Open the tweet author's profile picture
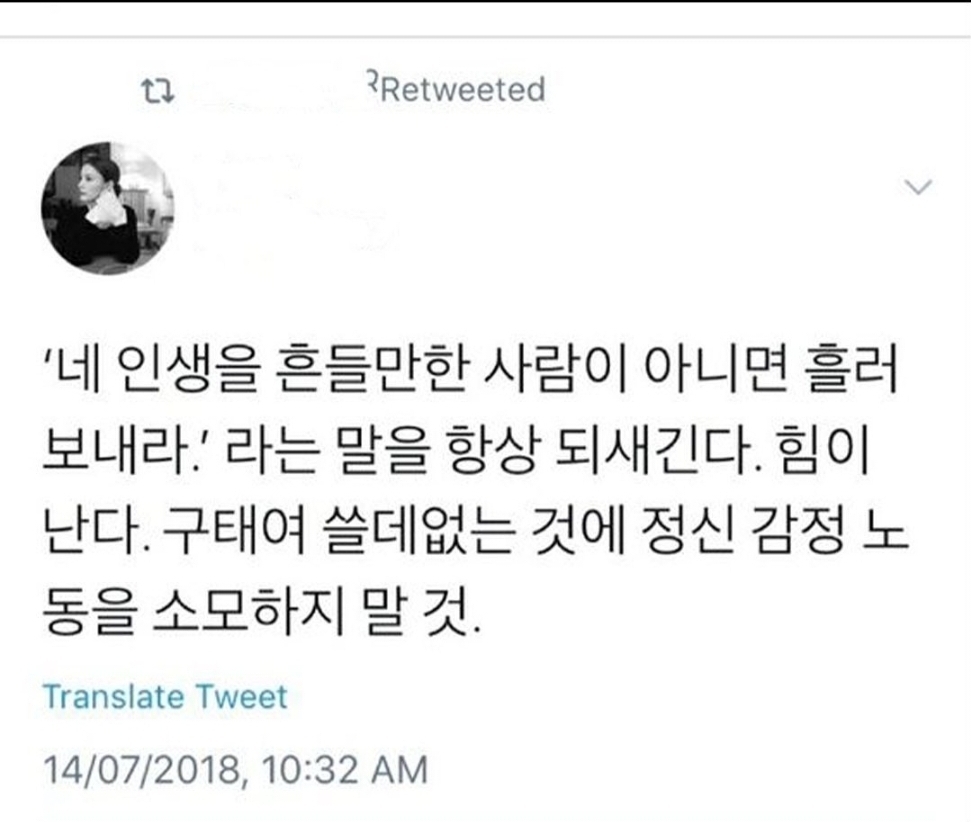Viewport: 971px width, 822px height. point(108,208)
